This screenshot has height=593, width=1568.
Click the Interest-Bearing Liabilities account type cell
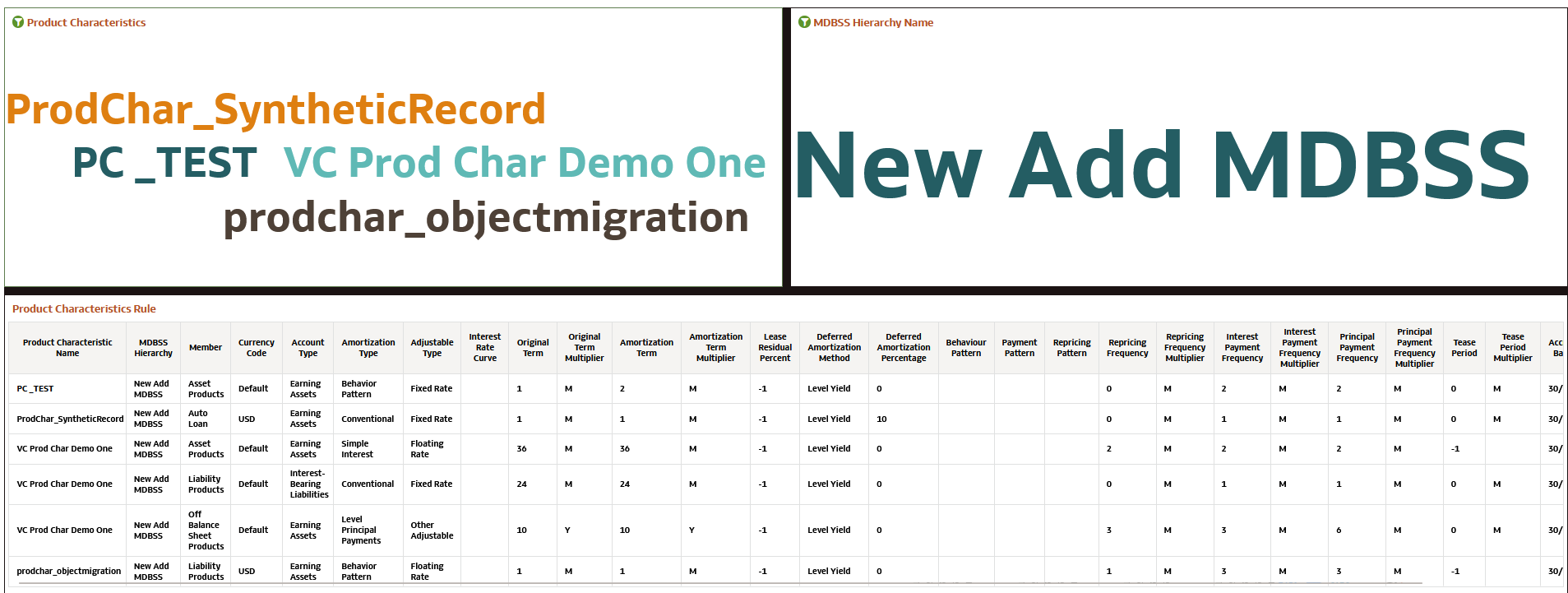click(x=309, y=484)
